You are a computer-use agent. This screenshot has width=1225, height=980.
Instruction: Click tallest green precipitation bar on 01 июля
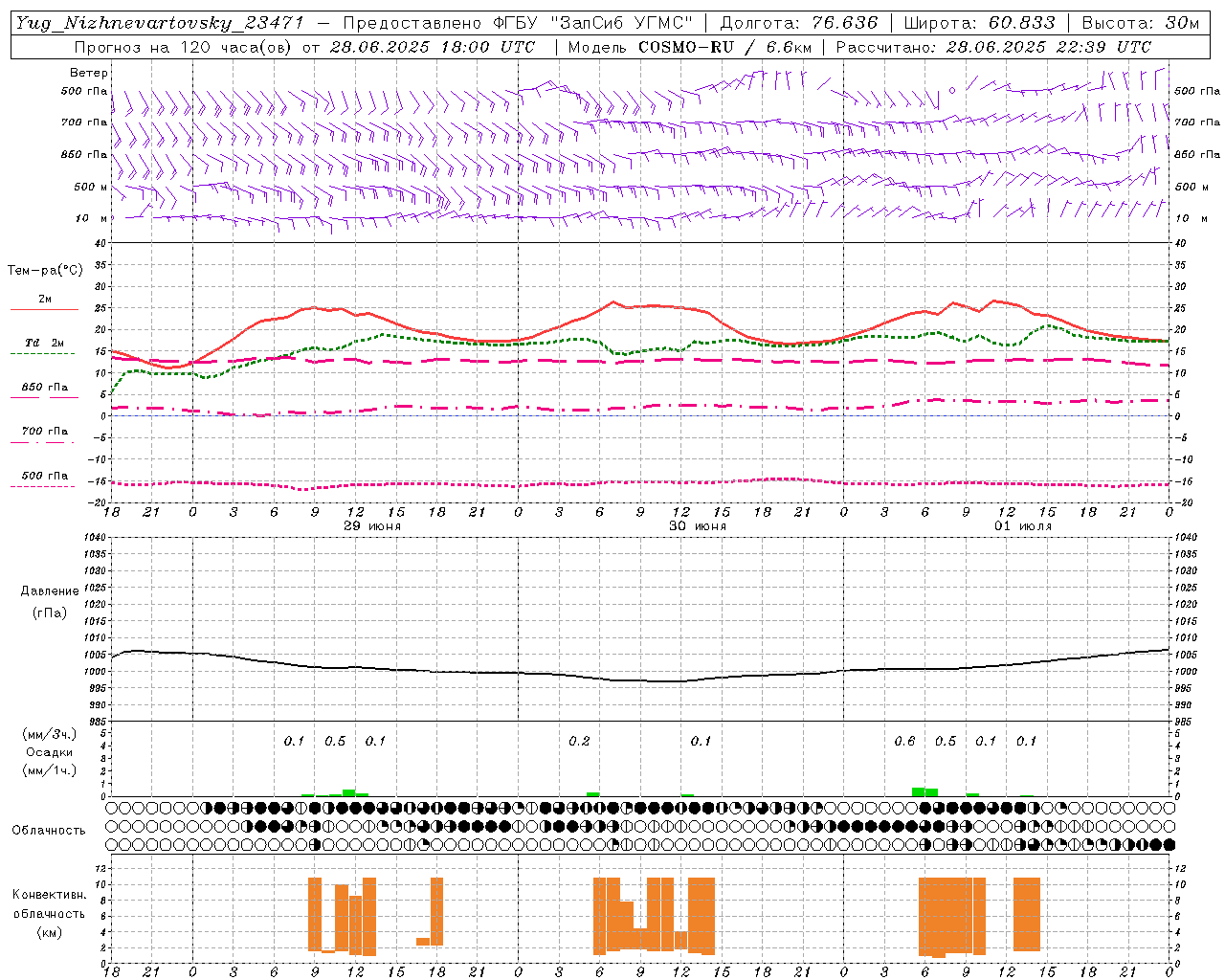click(x=919, y=791)
